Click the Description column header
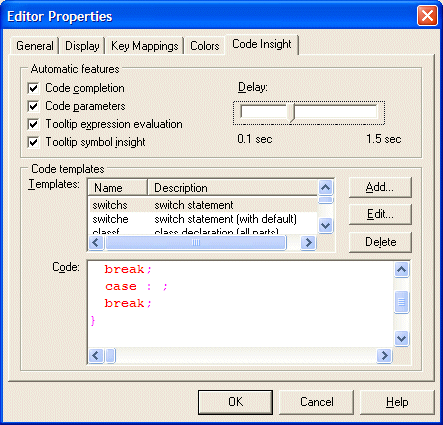 tap(233, 188)
